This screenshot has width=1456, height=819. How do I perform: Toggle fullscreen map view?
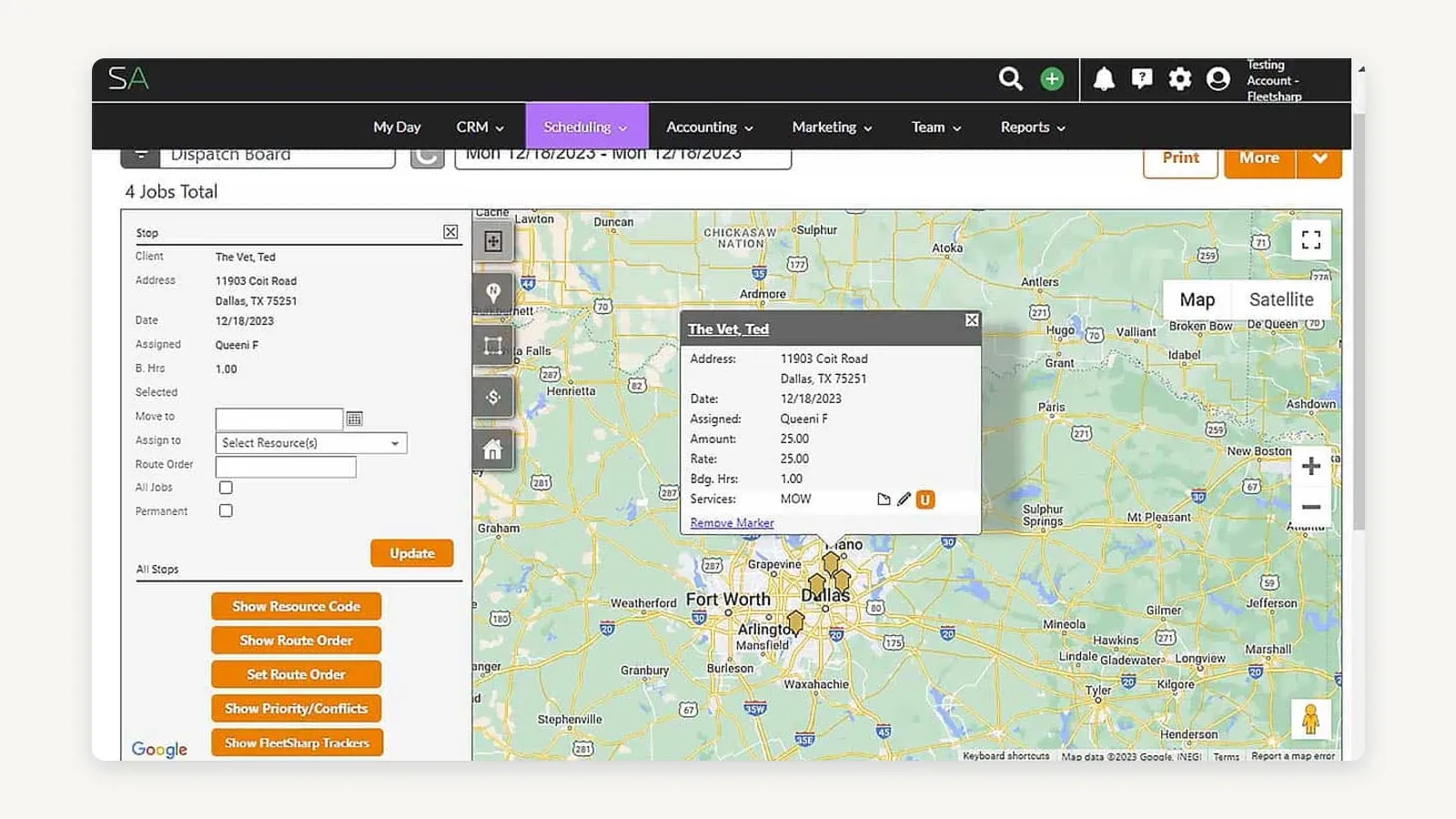pyautogui.click(x=1311, y=240)
